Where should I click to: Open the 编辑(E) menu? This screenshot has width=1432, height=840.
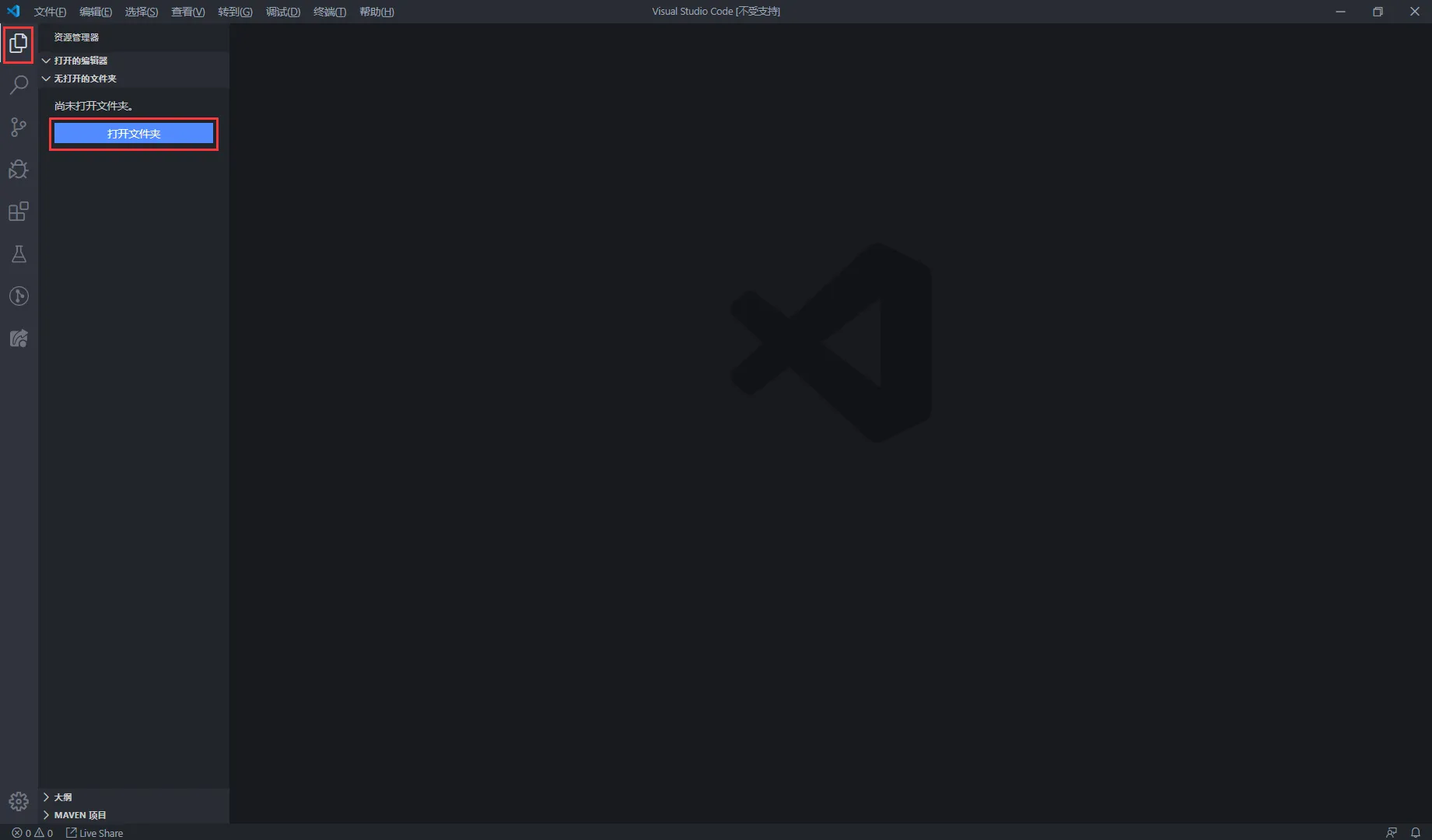[x=96, y=12]
